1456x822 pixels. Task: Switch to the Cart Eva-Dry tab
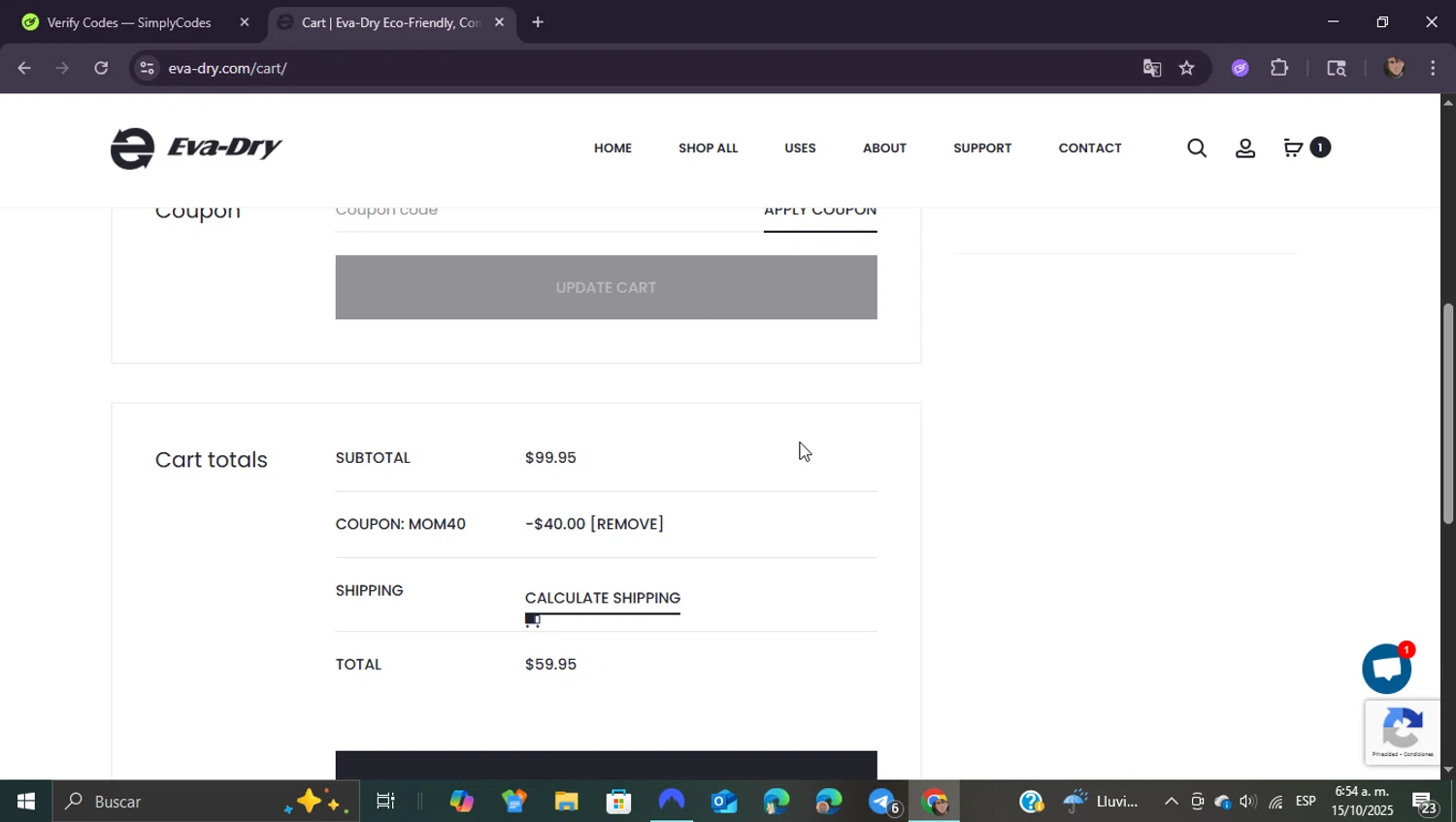[x=391, y=22]
